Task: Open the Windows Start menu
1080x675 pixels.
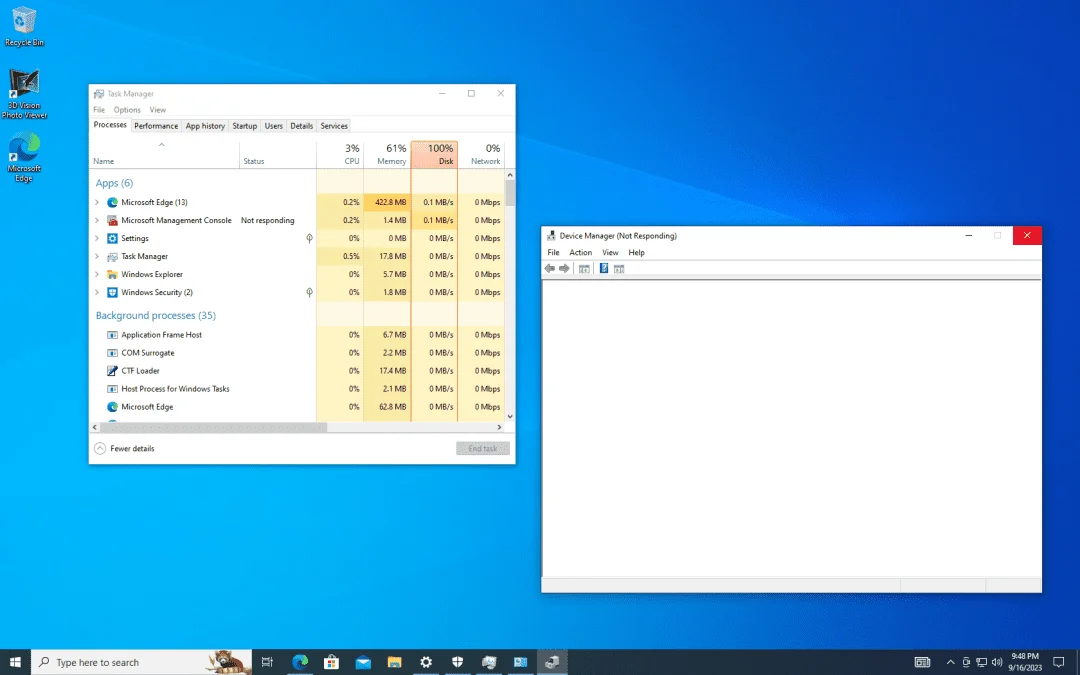Action: click(15, 662)
